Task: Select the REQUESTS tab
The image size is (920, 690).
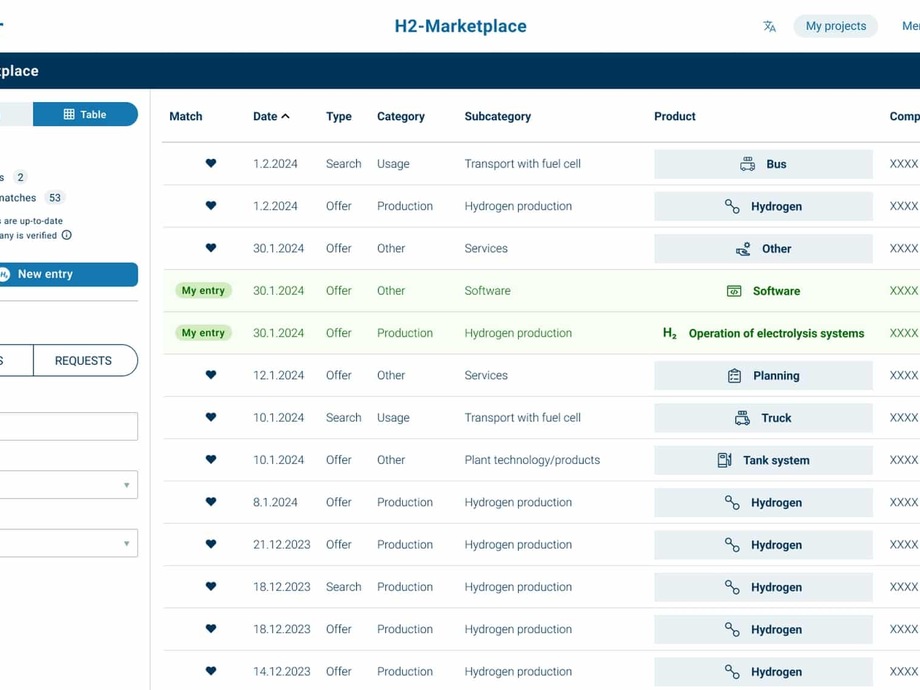Action: (84, 361)
